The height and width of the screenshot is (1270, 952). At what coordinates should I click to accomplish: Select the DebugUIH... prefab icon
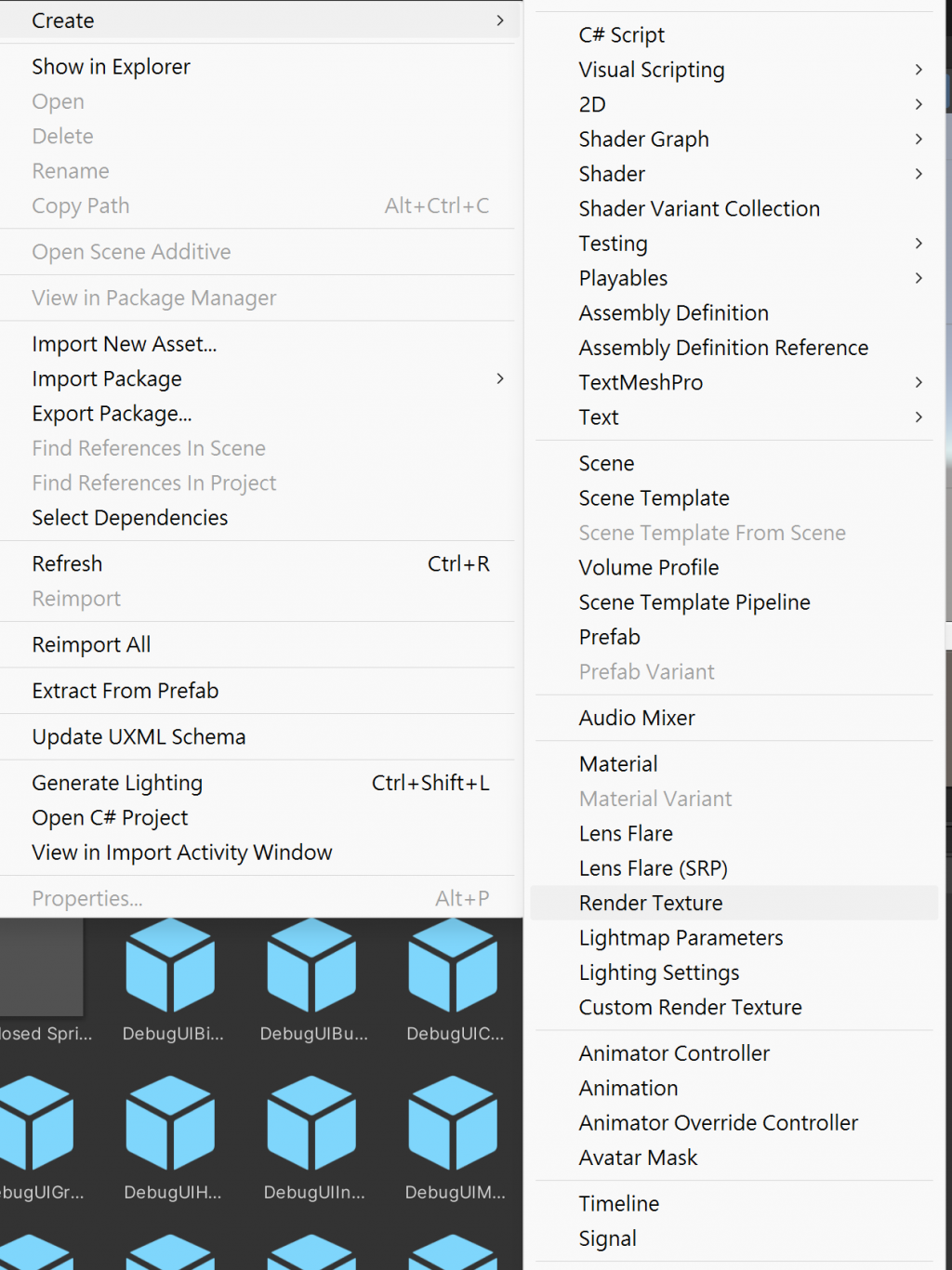pos(171,1123)
